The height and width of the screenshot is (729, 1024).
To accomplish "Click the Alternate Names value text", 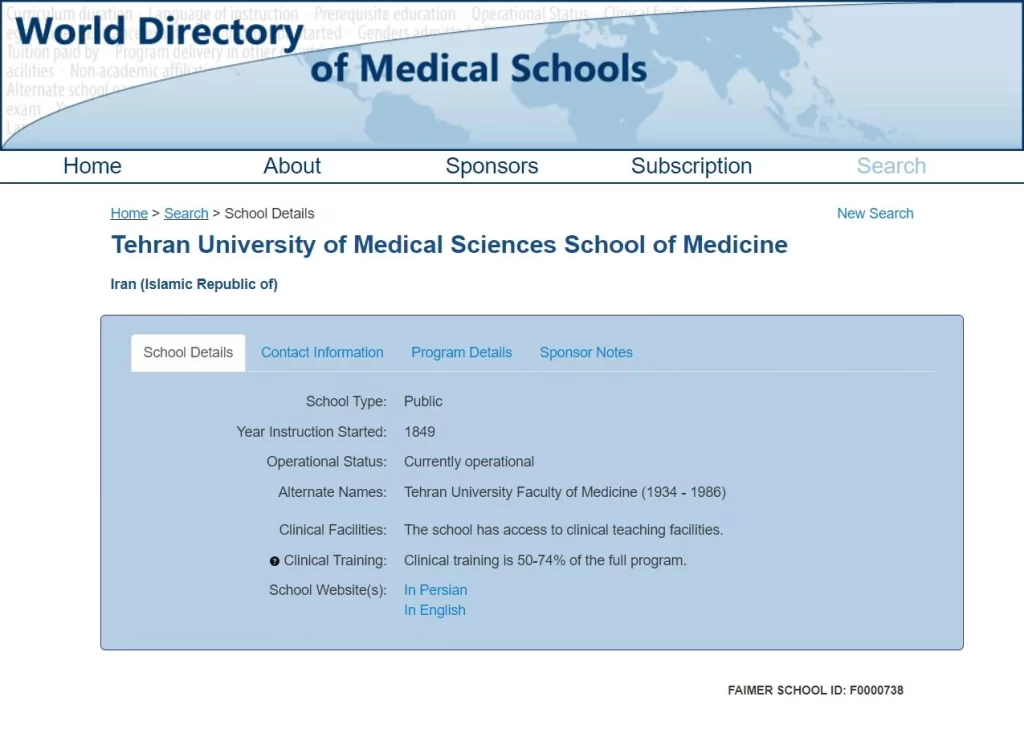I will 564,492.
